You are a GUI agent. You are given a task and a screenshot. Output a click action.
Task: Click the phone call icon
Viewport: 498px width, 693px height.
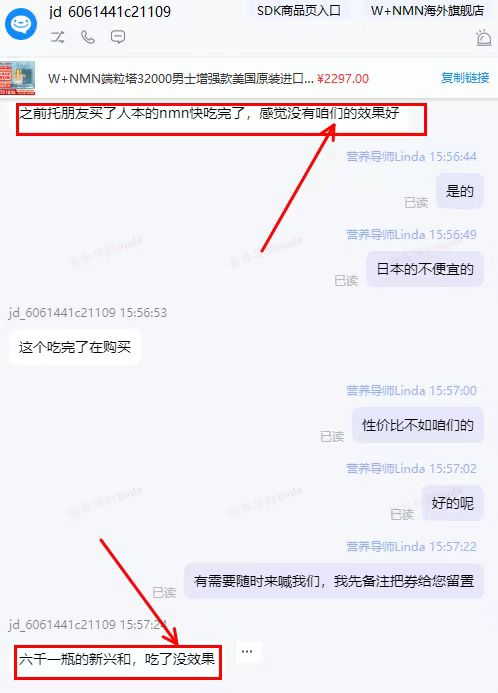pos(88,37)
